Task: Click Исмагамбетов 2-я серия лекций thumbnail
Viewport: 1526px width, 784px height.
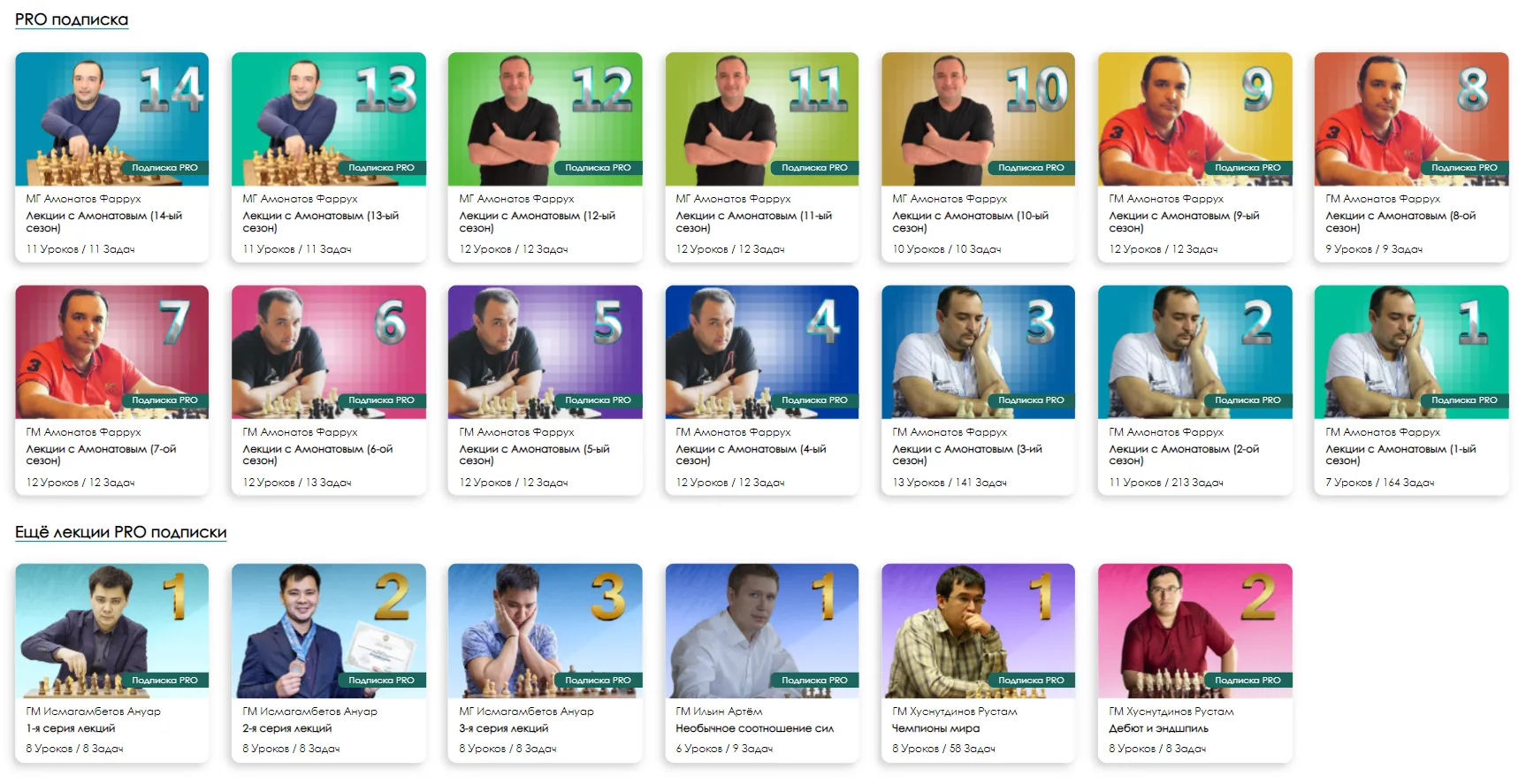Action: pos(329,631)
